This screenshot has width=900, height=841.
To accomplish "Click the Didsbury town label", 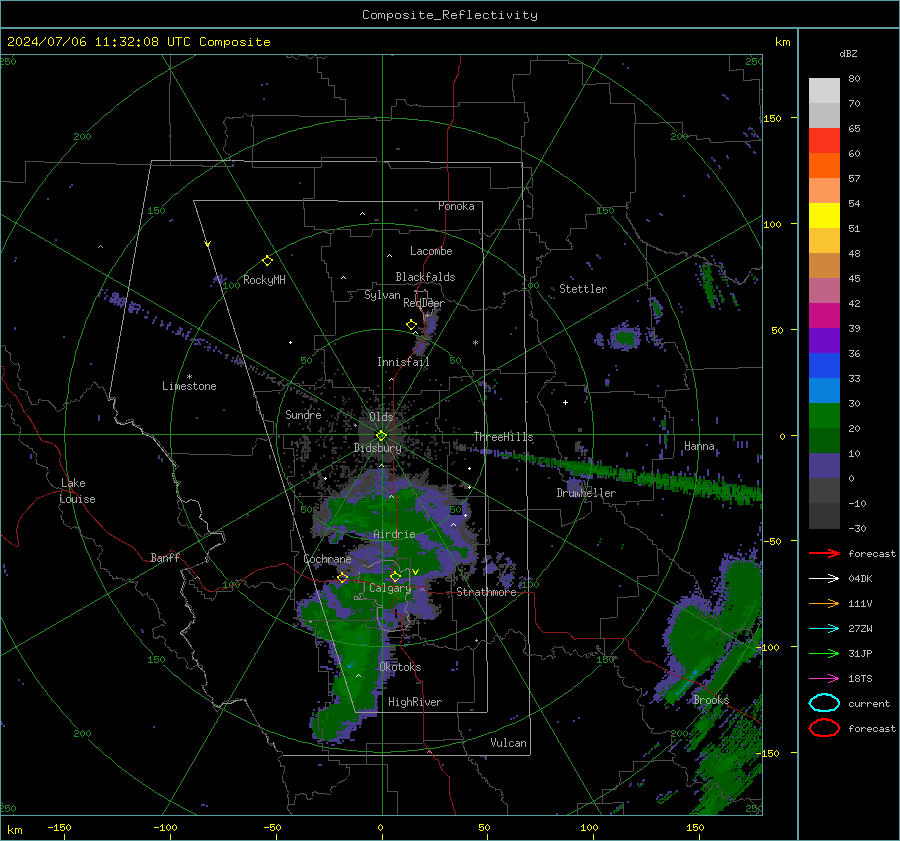I will point(377,448).
